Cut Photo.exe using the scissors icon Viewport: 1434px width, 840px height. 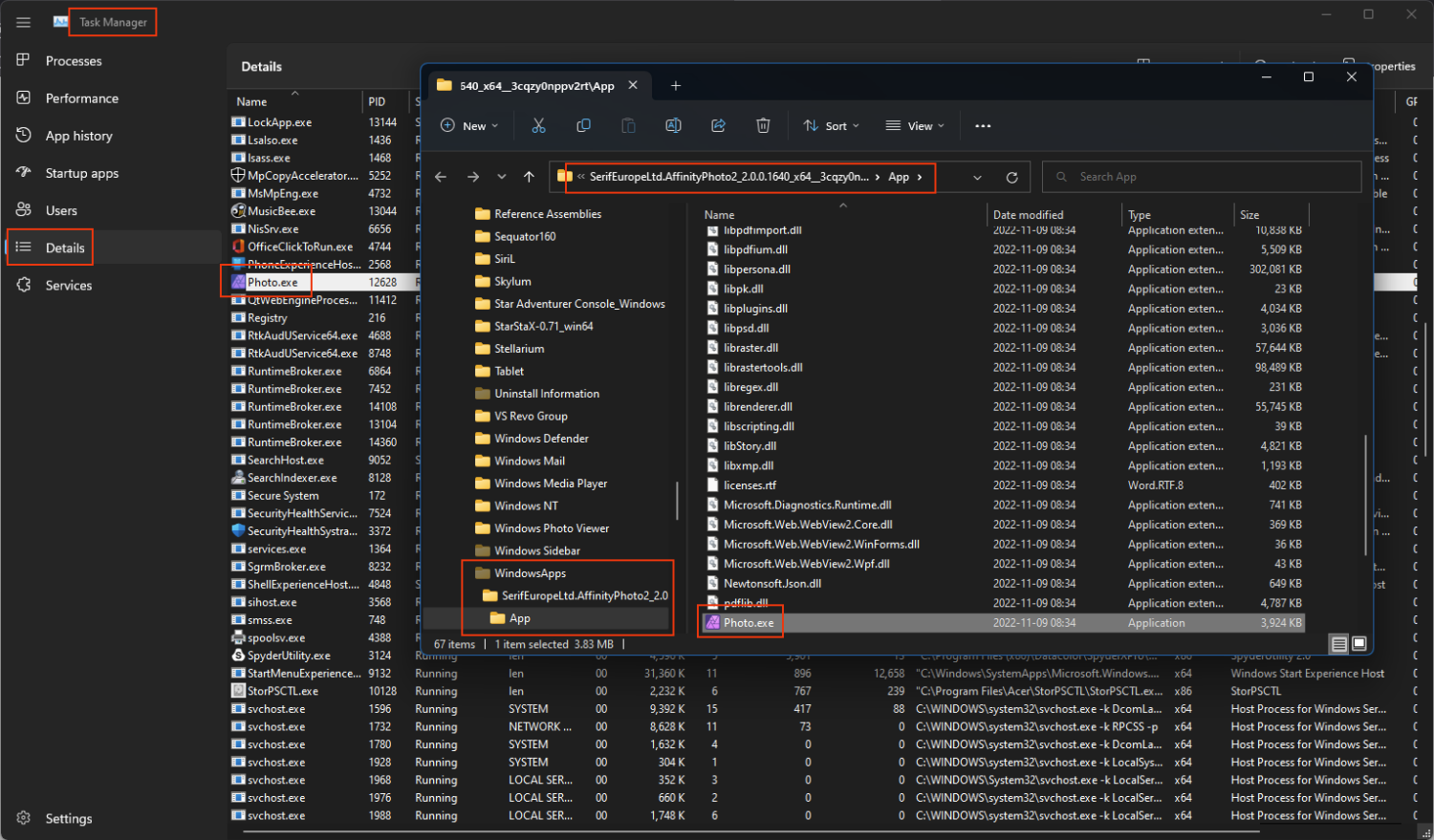coord(538,125)
